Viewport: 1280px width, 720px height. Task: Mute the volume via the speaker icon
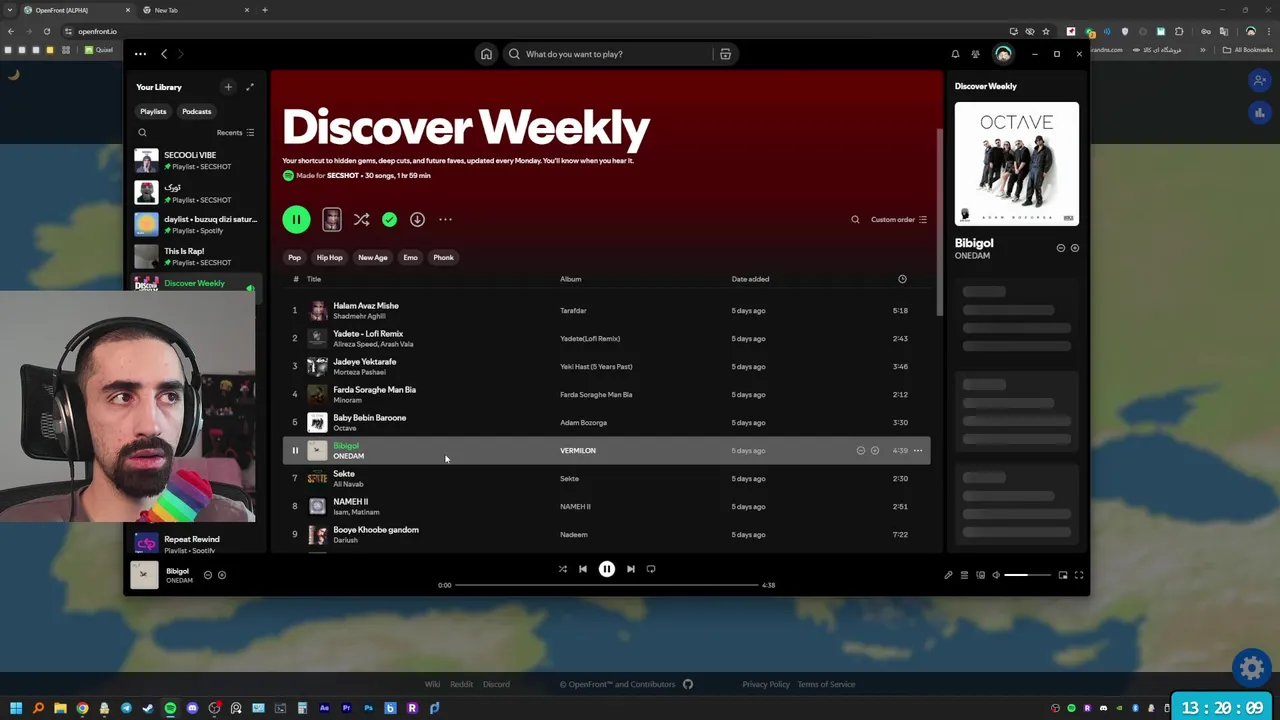pyautogui.click(x=996, y=575)
